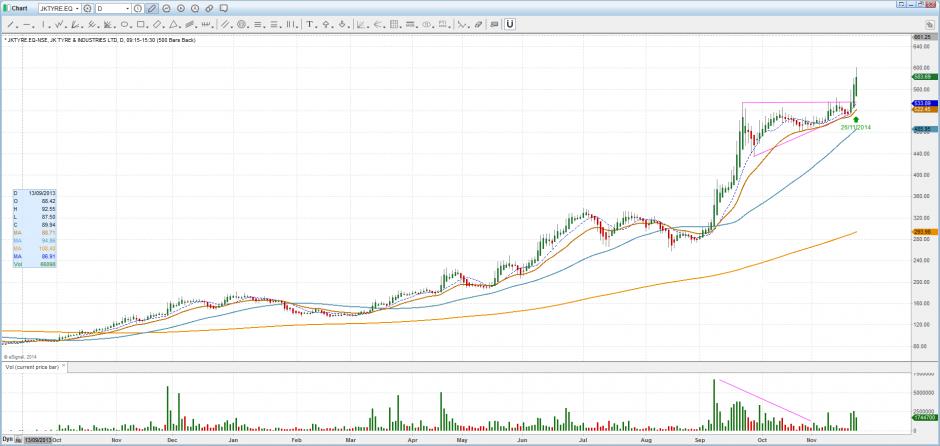Click the speech bubble notes icon

(224, 8)
